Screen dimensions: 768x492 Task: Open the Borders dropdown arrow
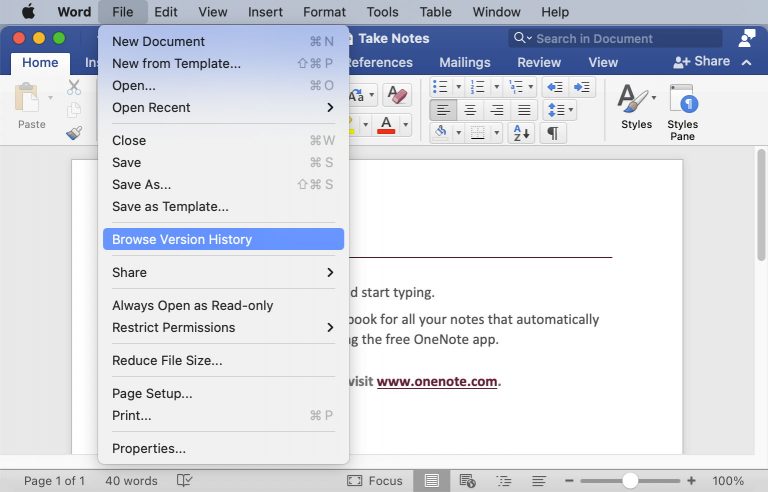pyautogui.click(x=496, y=132)
